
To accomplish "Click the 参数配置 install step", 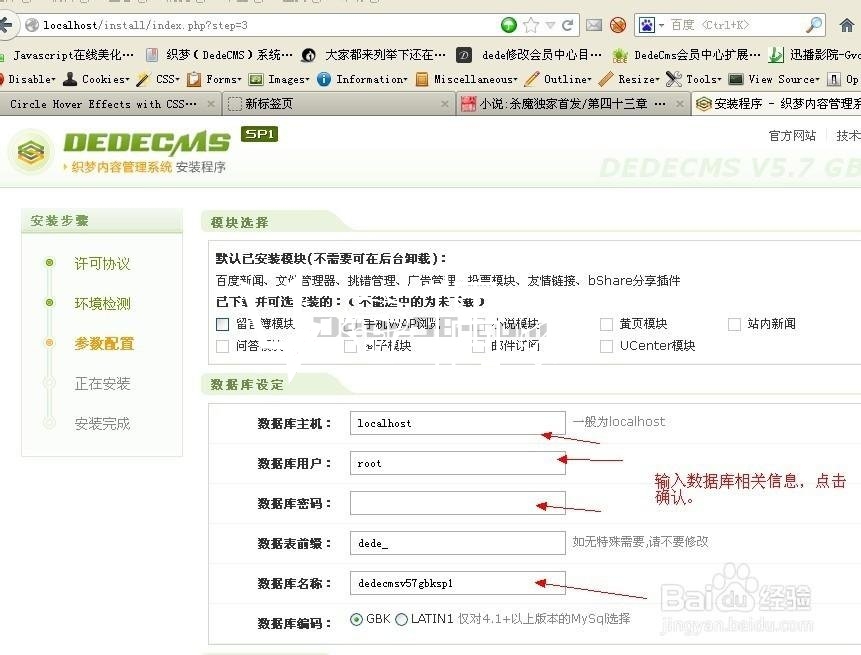I will click(104, 344).
